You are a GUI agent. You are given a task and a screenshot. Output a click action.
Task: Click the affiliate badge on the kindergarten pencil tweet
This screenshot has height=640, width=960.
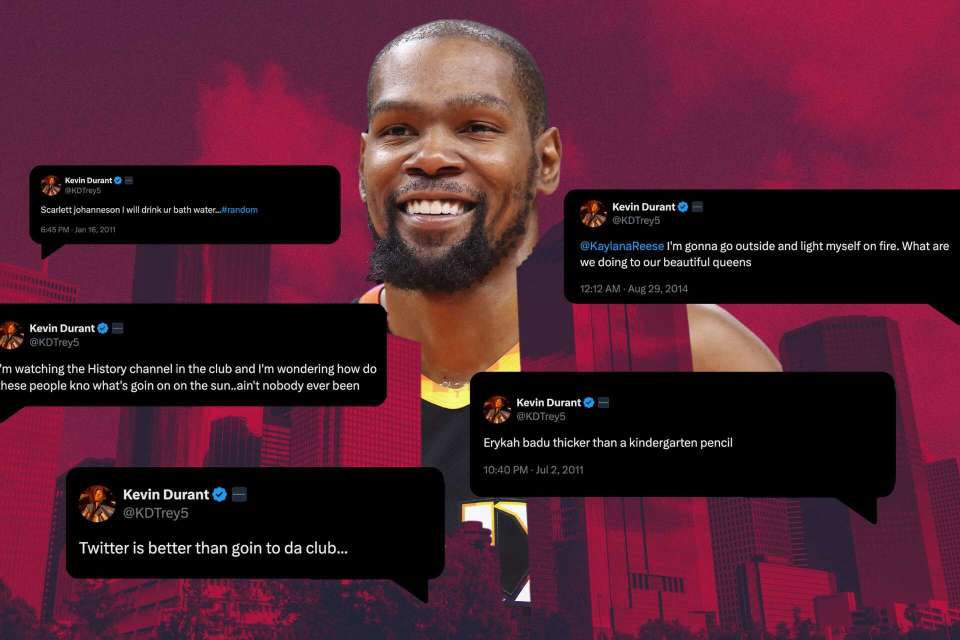tap(604, 402)
